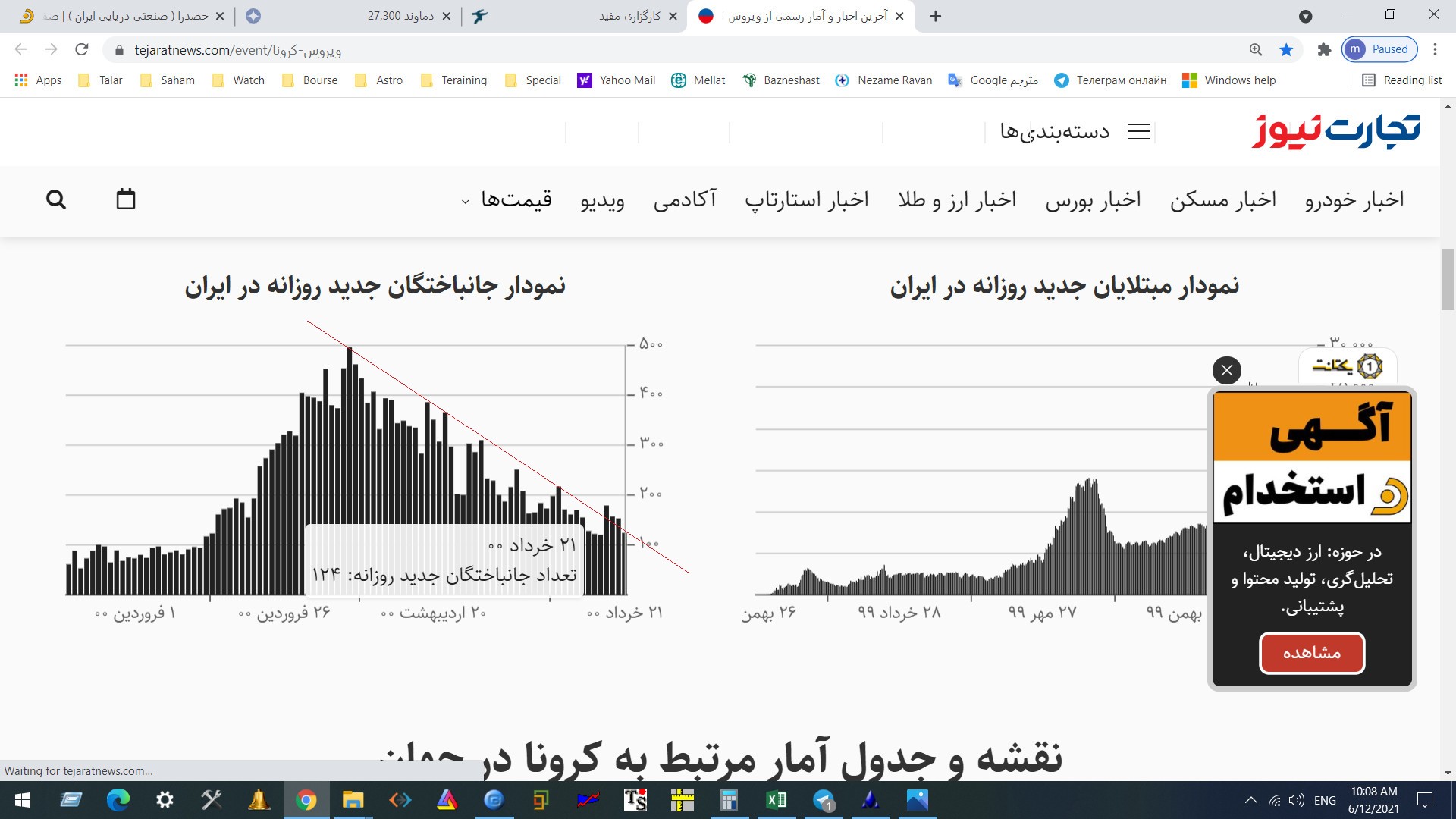
Task: Open Excel from the taskbar
Action: (x=776, y=800)
